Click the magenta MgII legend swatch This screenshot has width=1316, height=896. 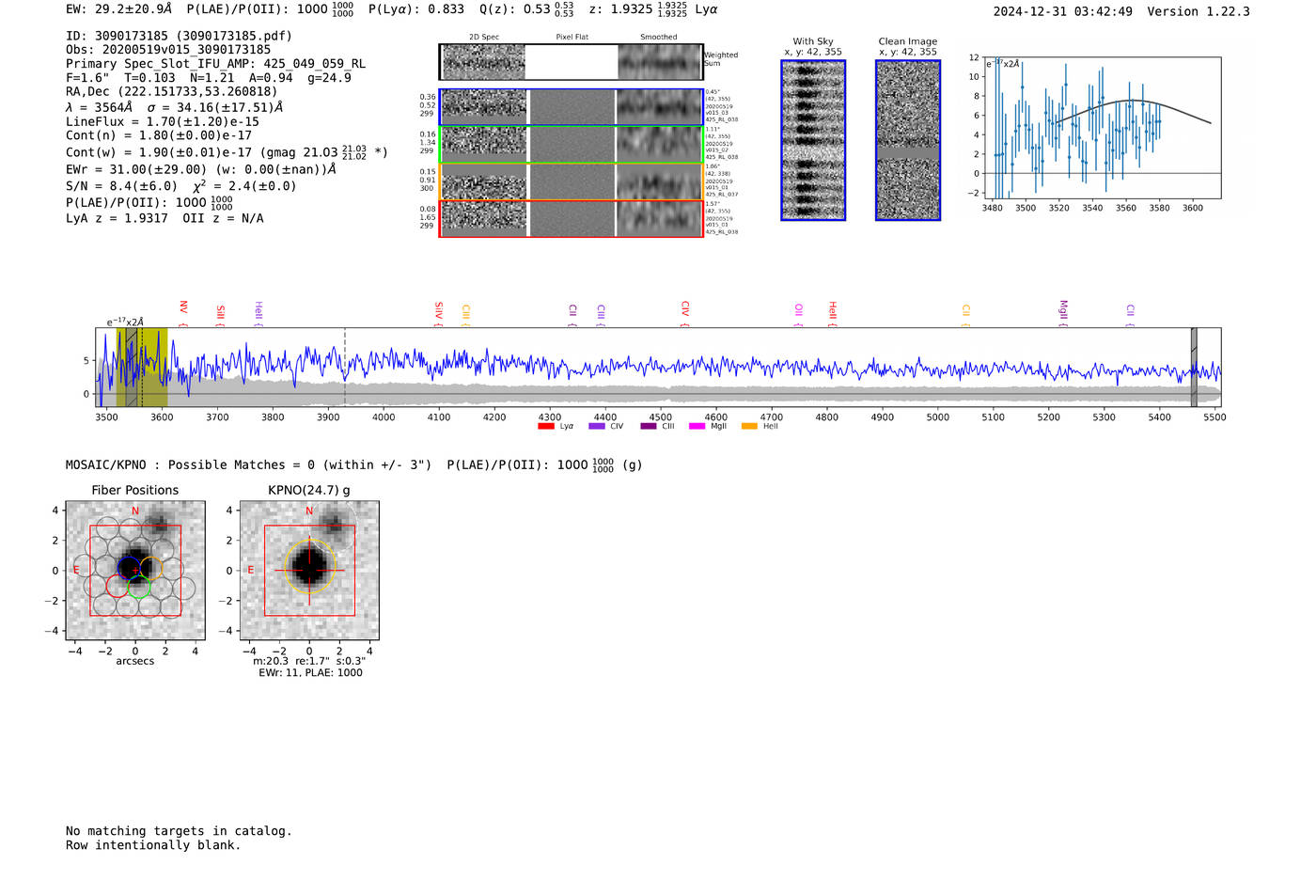(x=697, y=426)
